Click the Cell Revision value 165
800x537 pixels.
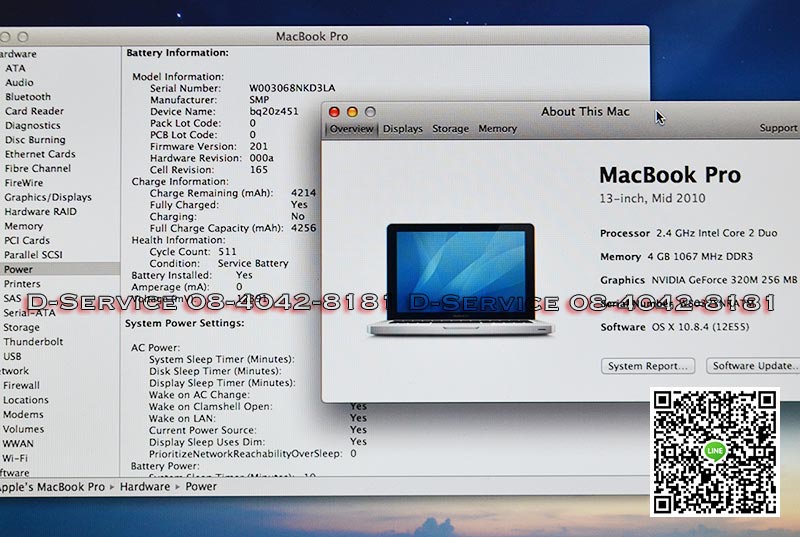[x=259, y=170]
